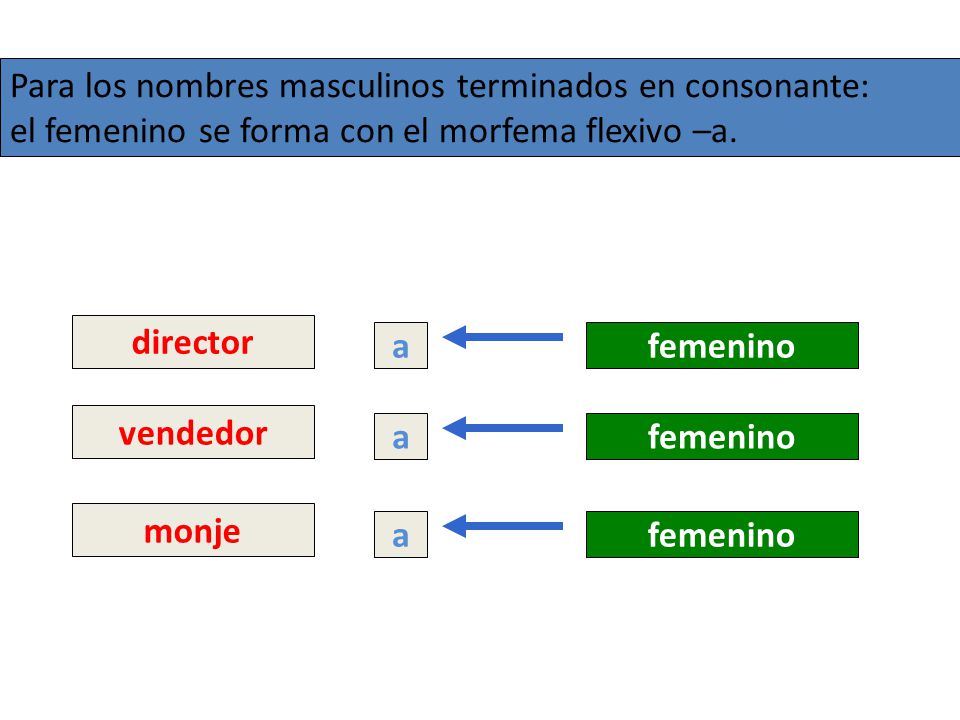
Task: Click the red 'vendedor' word box
Action: coord(193,432)
